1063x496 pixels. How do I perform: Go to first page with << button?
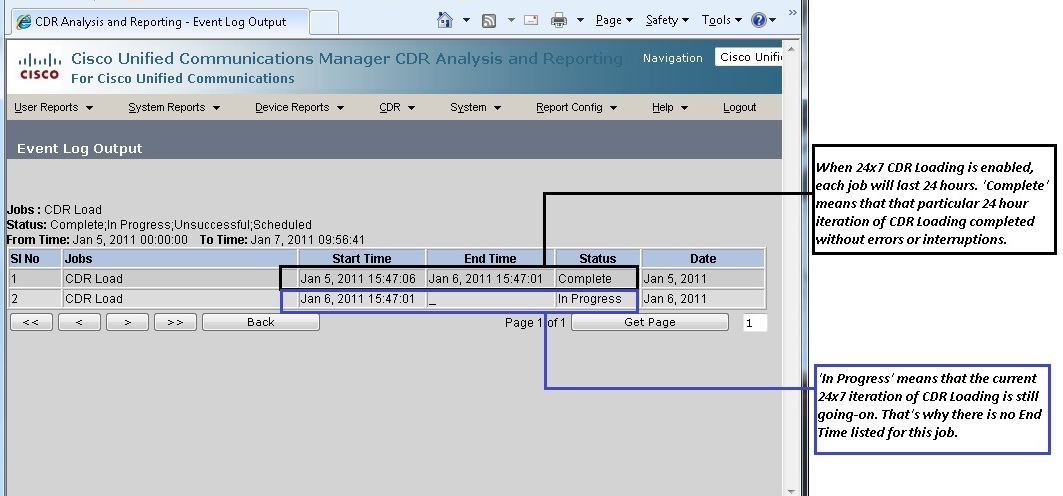pos(31,323)
